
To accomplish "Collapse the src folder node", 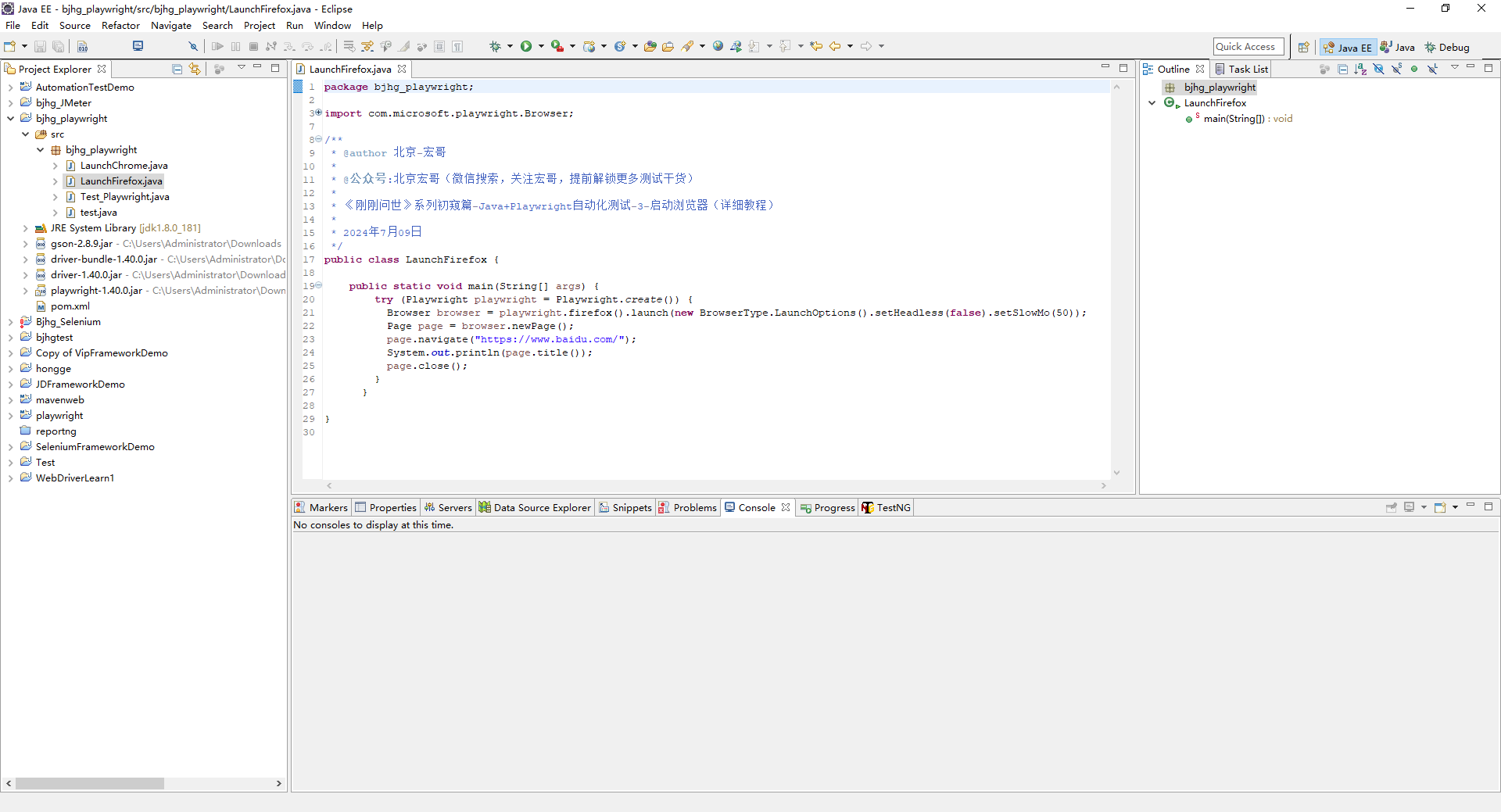I will pyautogui.click(x=25, y=134).
